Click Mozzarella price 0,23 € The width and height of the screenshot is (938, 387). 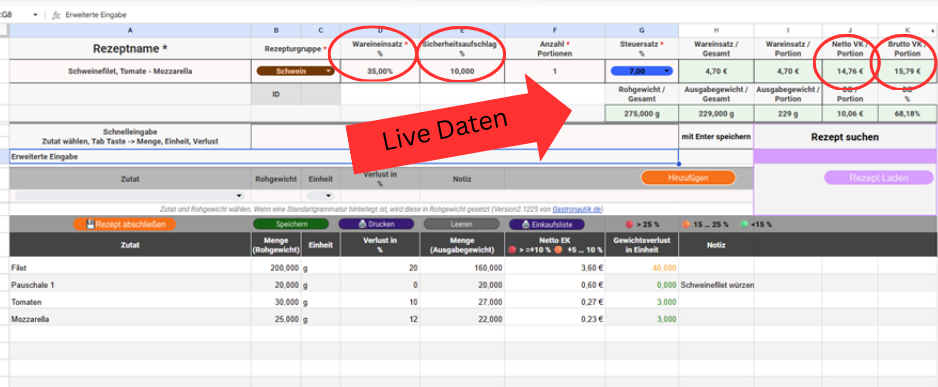coord(591,319)
